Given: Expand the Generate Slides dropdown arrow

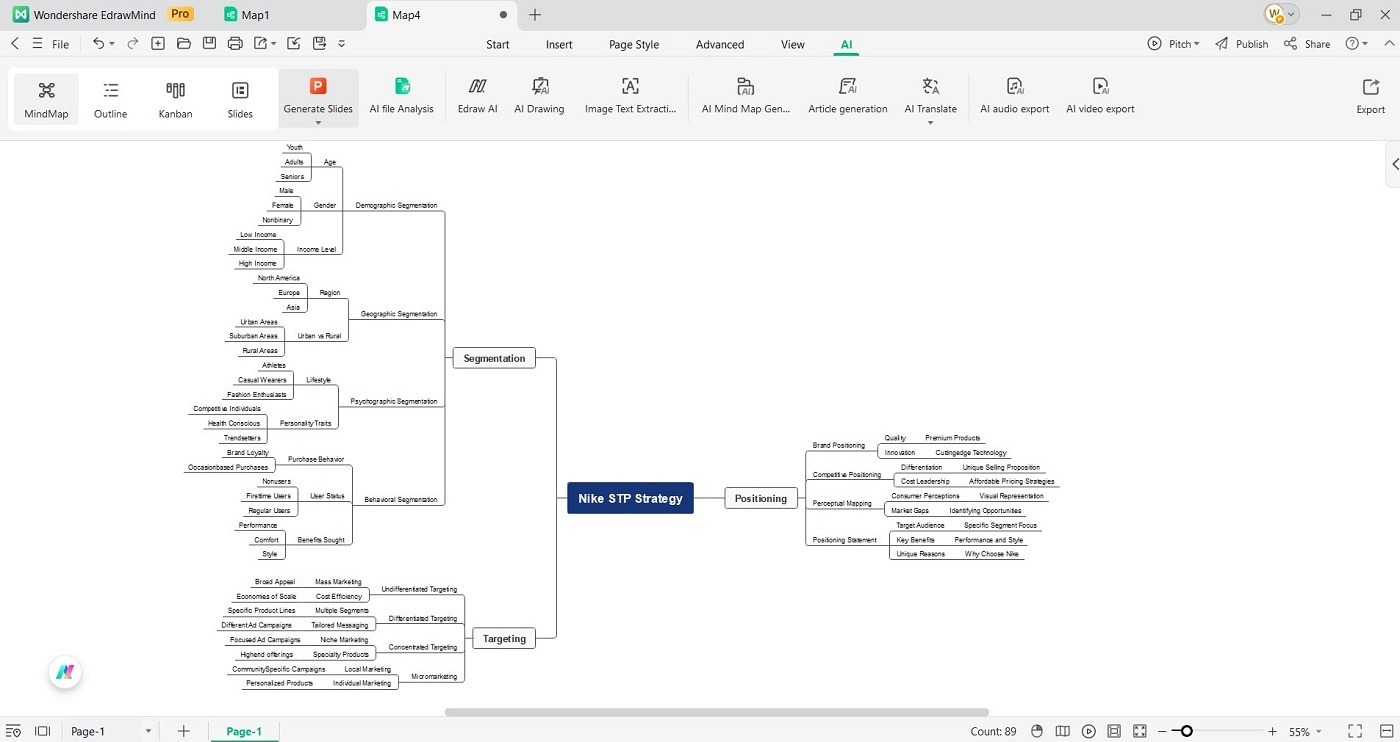Looking at the screenshot, I should (x=318, y=123).
